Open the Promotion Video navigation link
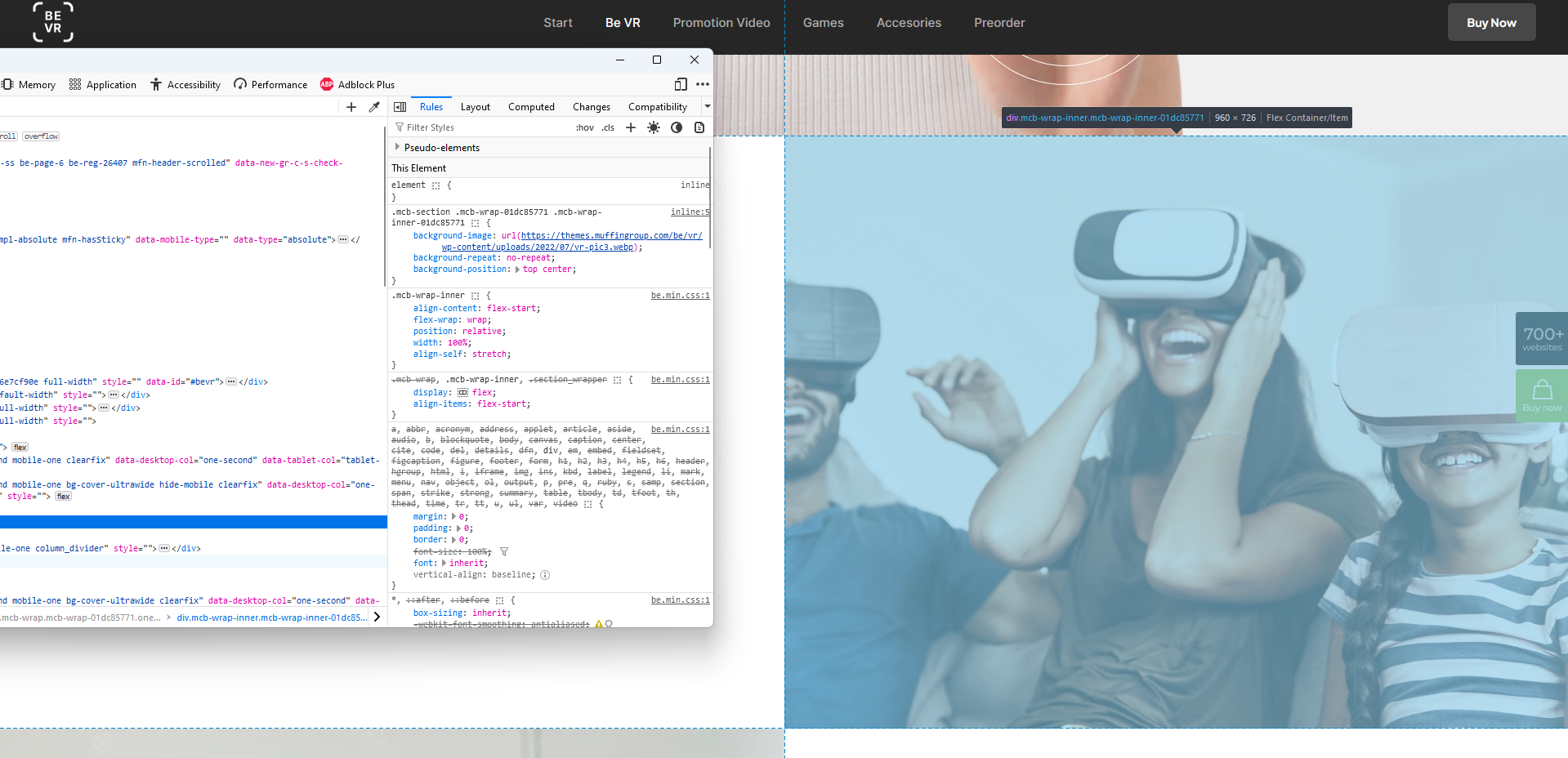 pos(721,23)
